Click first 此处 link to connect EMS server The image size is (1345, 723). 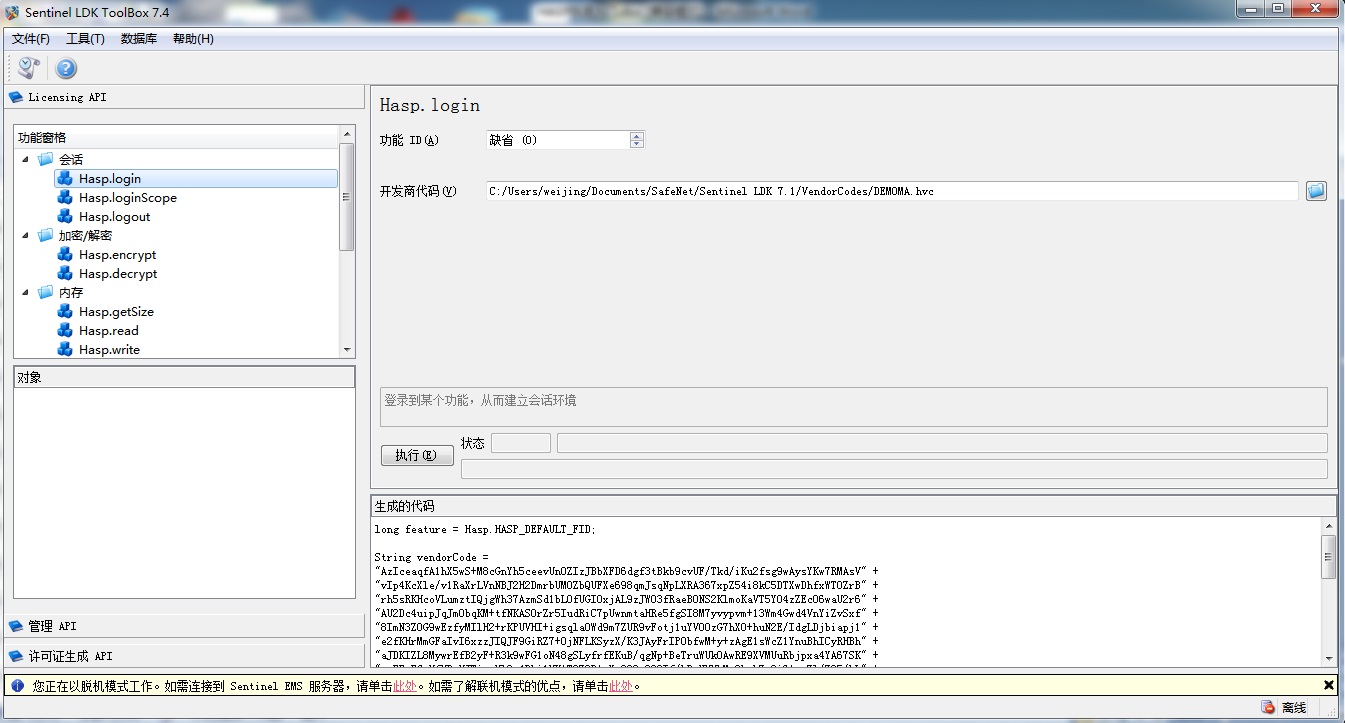click(x=404, y=686)
